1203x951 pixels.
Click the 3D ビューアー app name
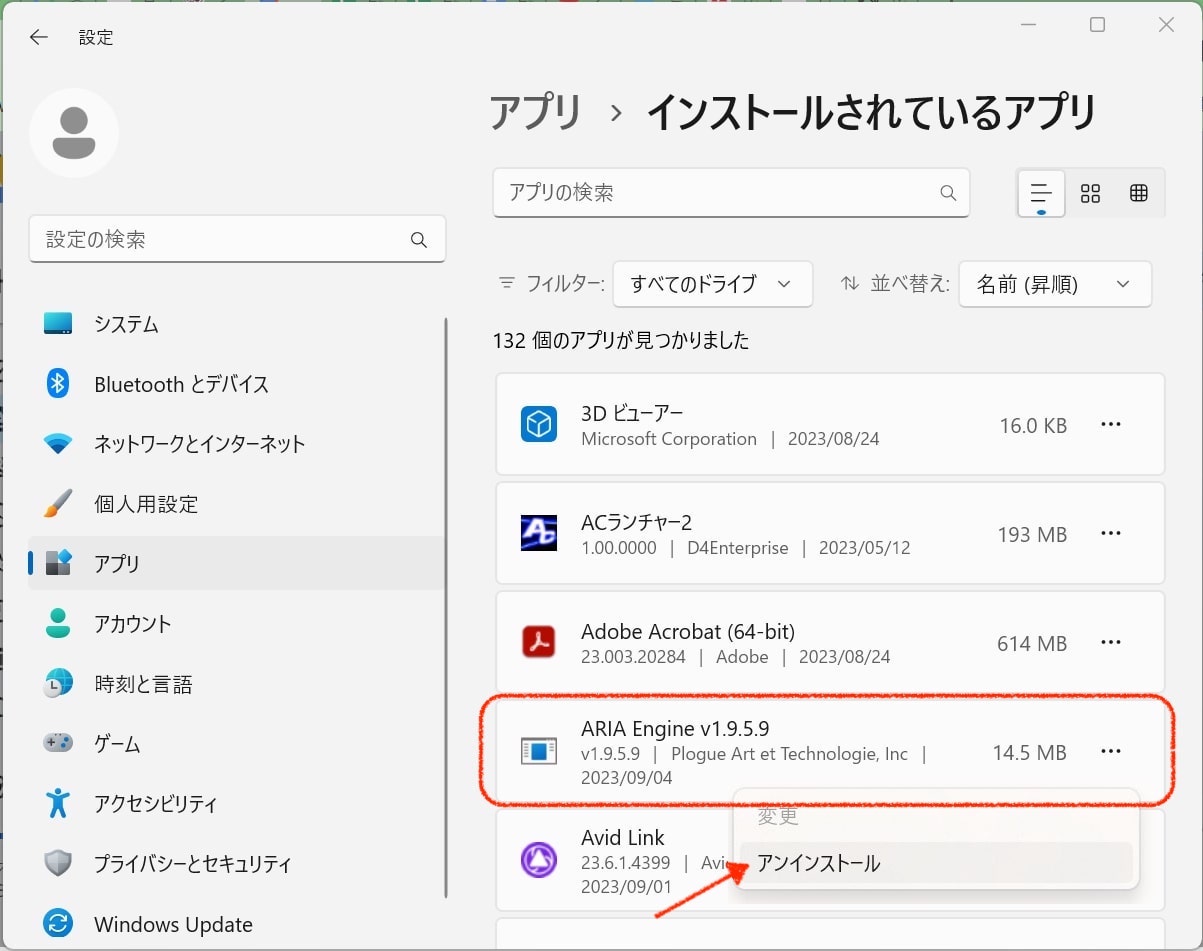point(632,413)
